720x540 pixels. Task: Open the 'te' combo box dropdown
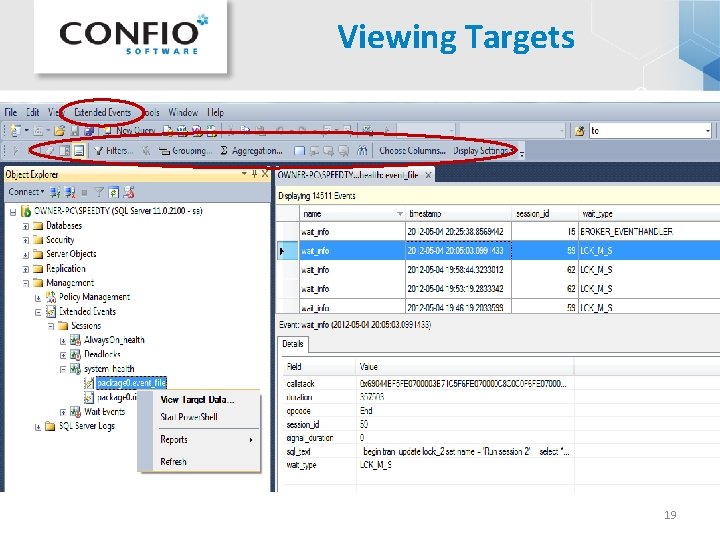[708, 131]
